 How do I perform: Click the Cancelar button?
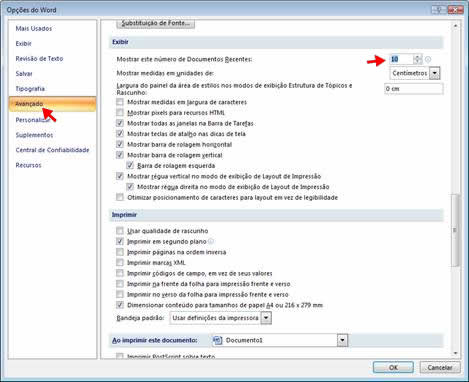(440, 367)
